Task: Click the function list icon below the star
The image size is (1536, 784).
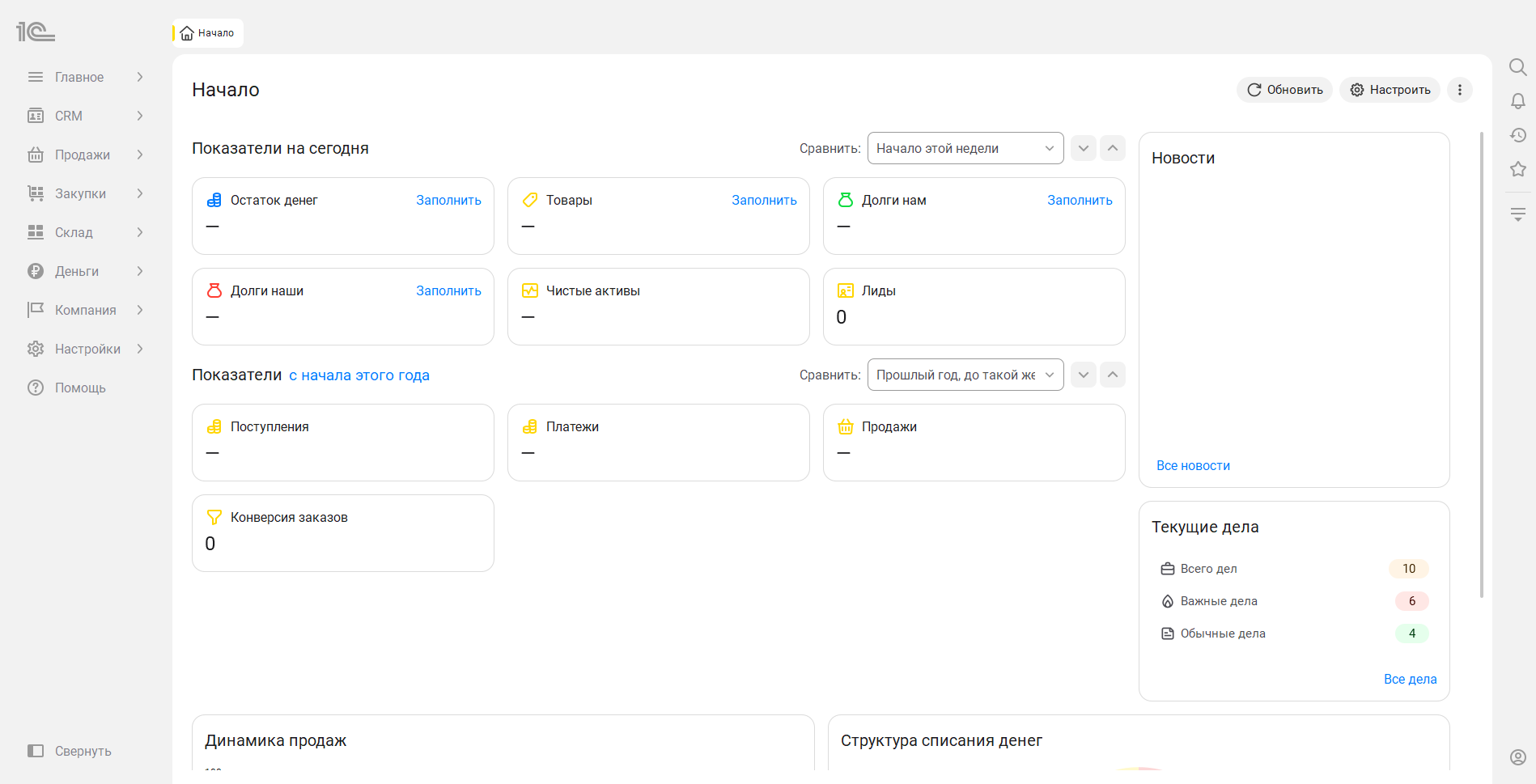Action: (1517, 214)
